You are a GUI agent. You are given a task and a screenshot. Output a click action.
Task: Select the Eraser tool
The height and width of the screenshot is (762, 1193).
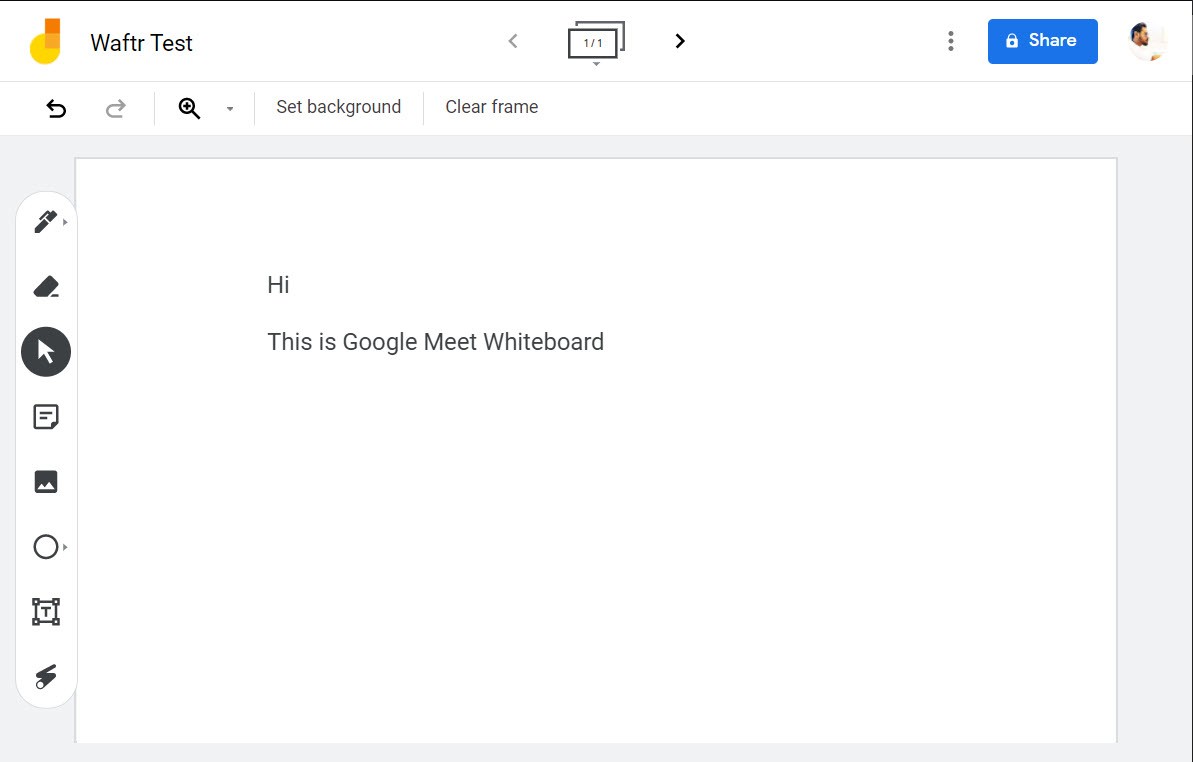pyautogui.click(x=45, y=286)
